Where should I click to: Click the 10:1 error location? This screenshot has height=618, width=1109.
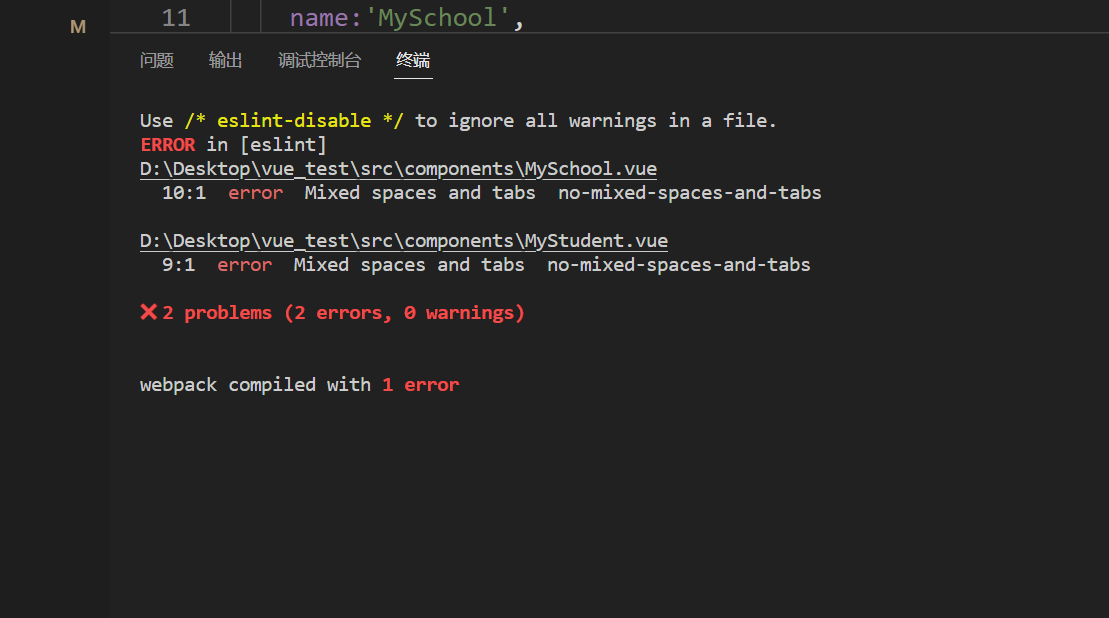(184, 193)
